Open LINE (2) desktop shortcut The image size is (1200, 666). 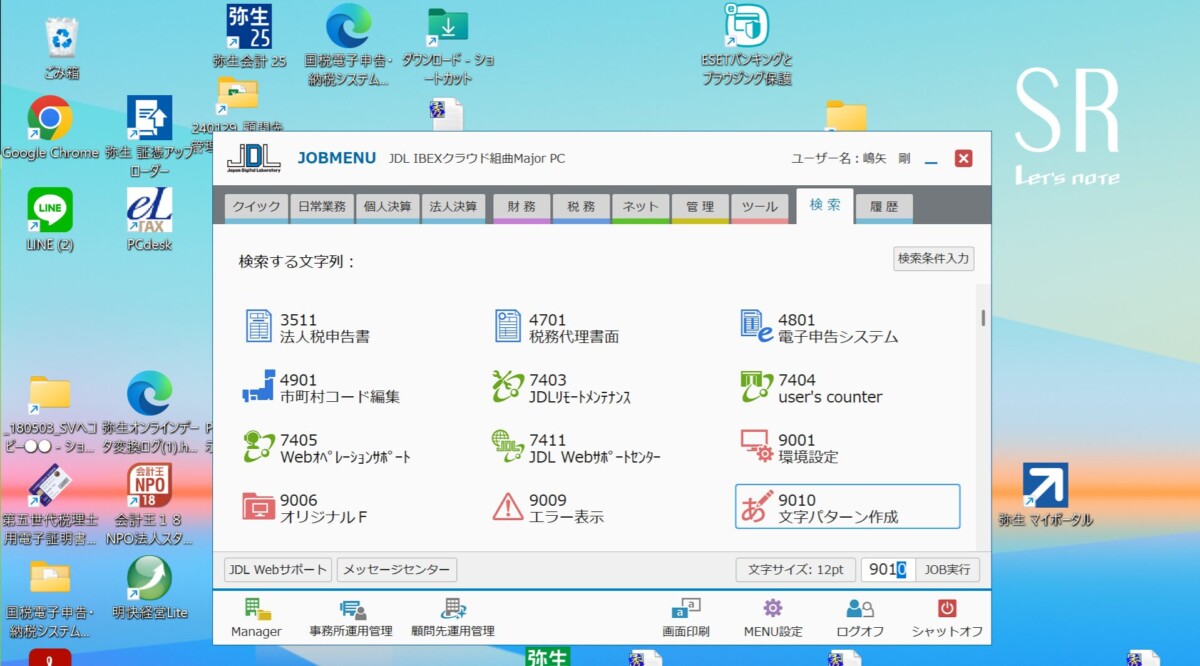point(49,219)
